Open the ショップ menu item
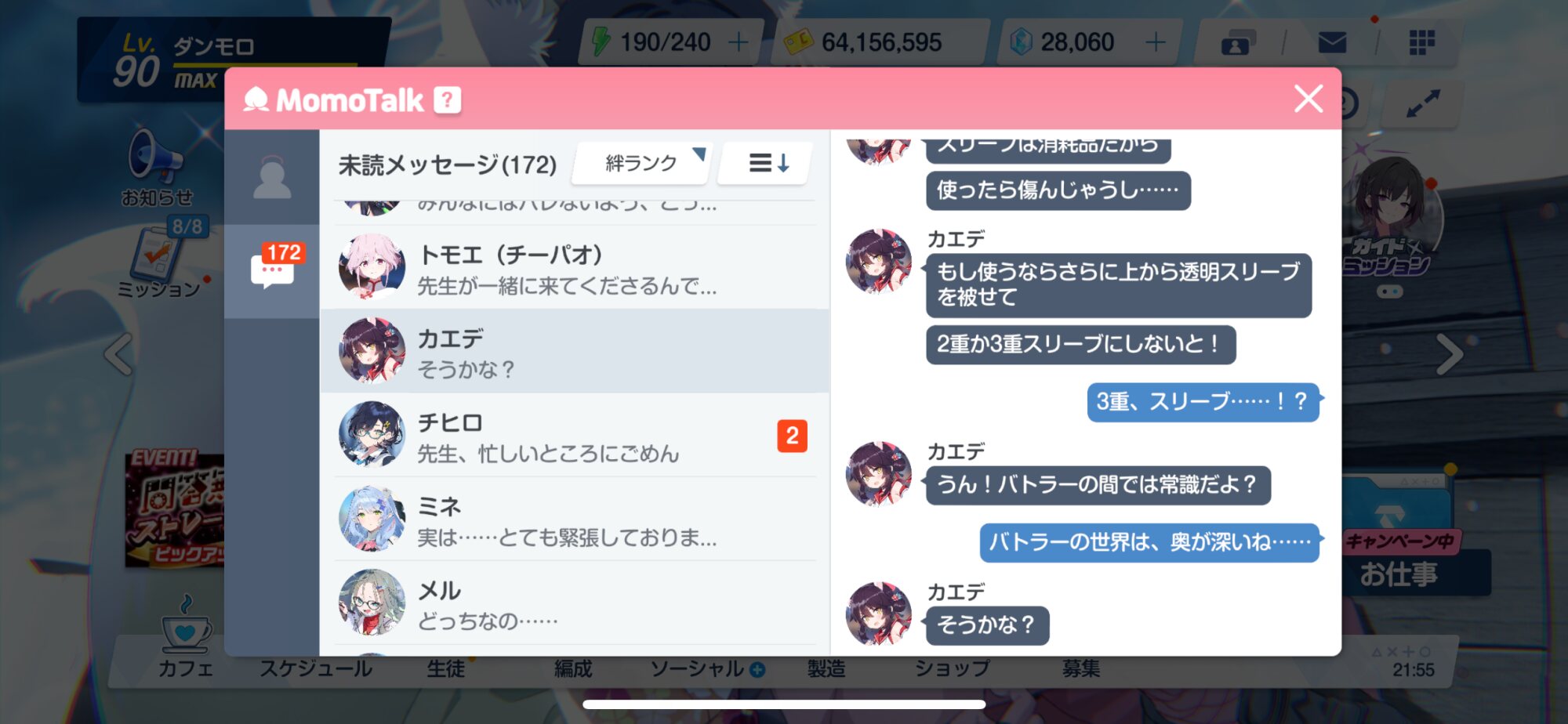Viewport: 1568px width, 724px height. click(x=953, y=668)
